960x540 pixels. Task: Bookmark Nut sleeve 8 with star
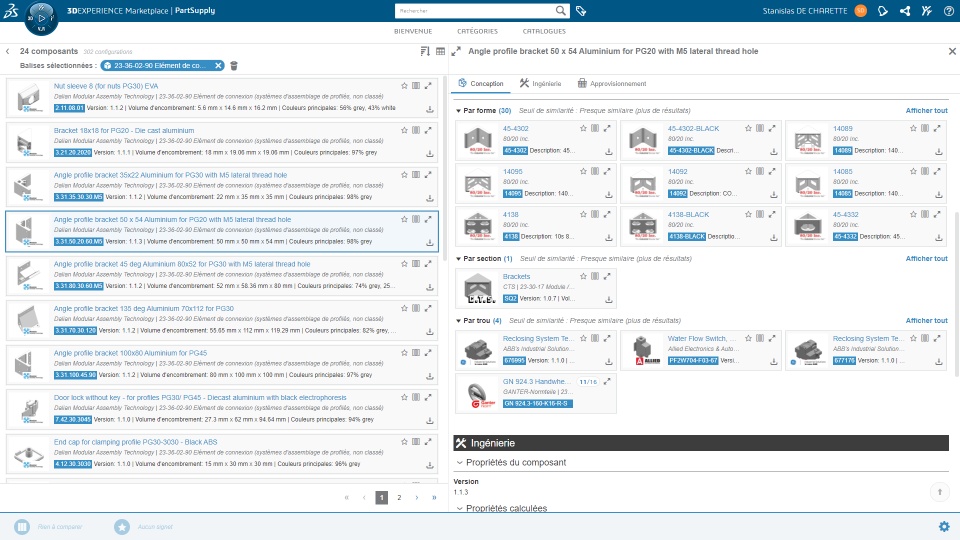click(x=404, y=86)
